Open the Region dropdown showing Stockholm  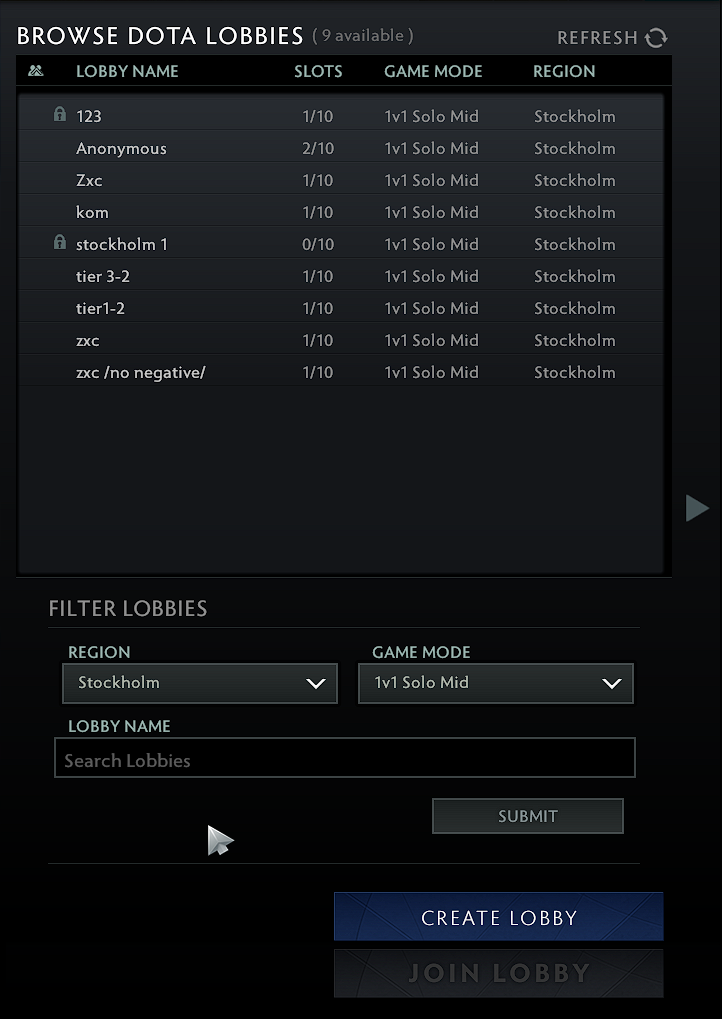(x=200, y=683)
